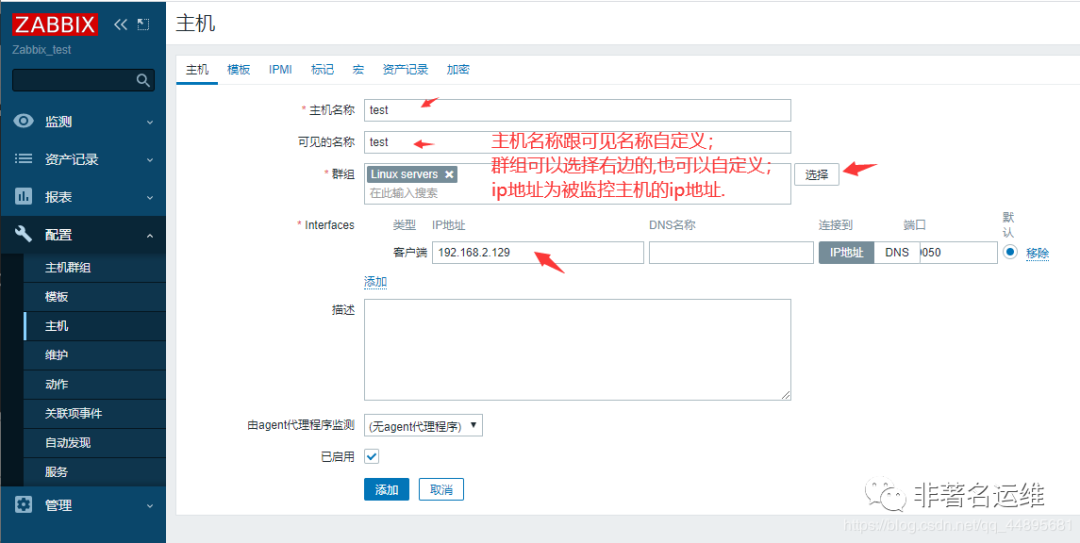
Task: Click the IP地址 field 192.168.2.129
Action: [x=538, y=252]
